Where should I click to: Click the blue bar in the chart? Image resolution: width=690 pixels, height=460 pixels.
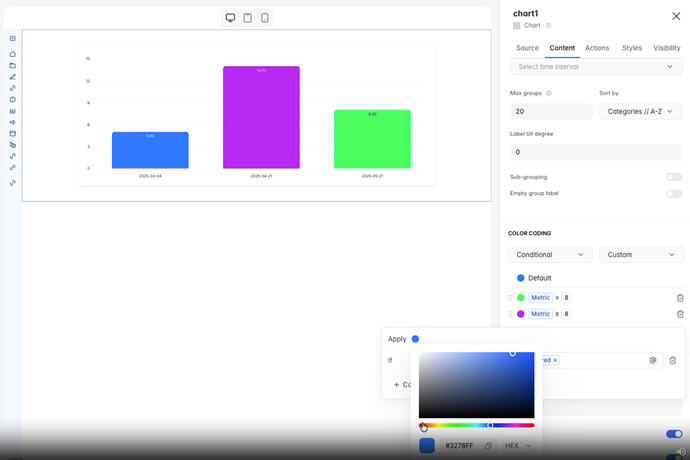[x=150, y=150]
